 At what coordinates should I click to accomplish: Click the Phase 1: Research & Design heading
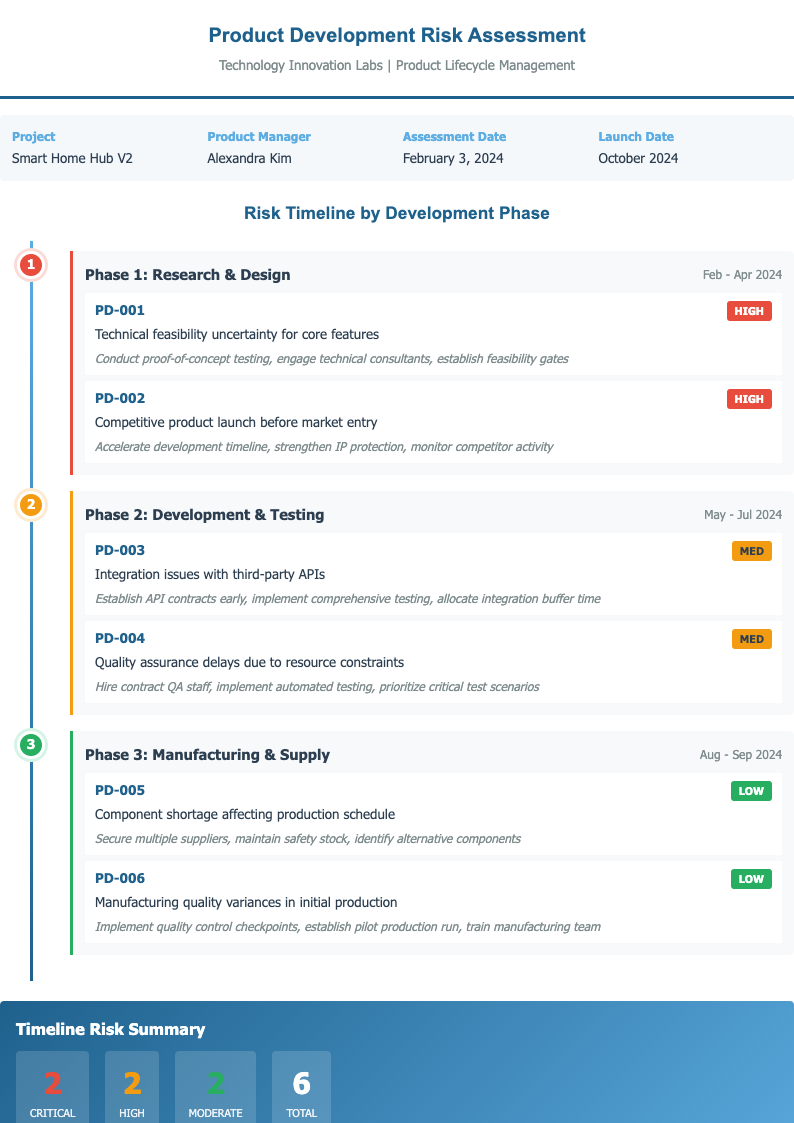pos(188,274)
